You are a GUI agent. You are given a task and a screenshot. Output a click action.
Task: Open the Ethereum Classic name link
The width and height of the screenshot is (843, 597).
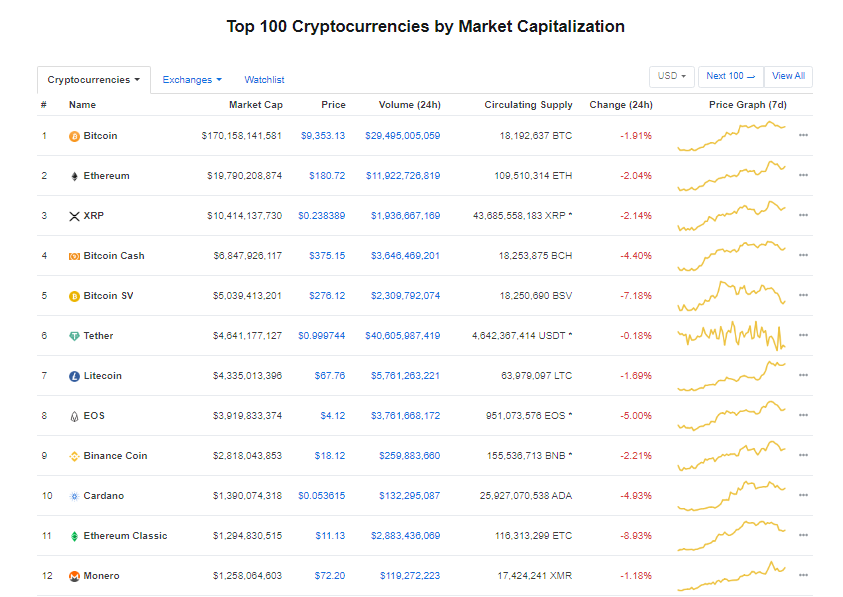125,536
